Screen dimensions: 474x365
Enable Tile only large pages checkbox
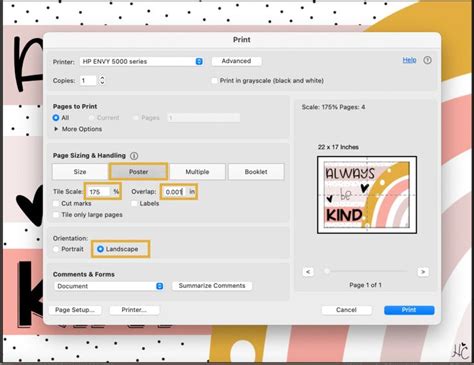pos(56,215)
